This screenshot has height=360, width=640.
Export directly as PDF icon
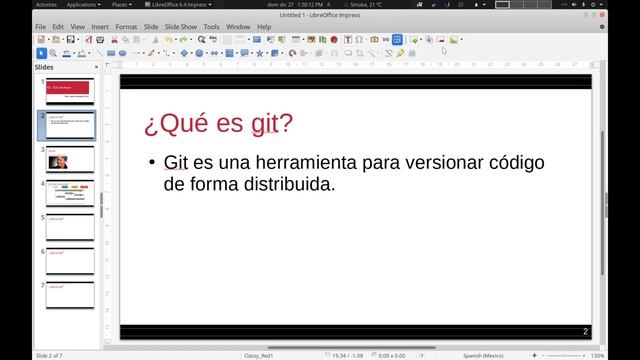pyautogui.click(x=89, y=40)
